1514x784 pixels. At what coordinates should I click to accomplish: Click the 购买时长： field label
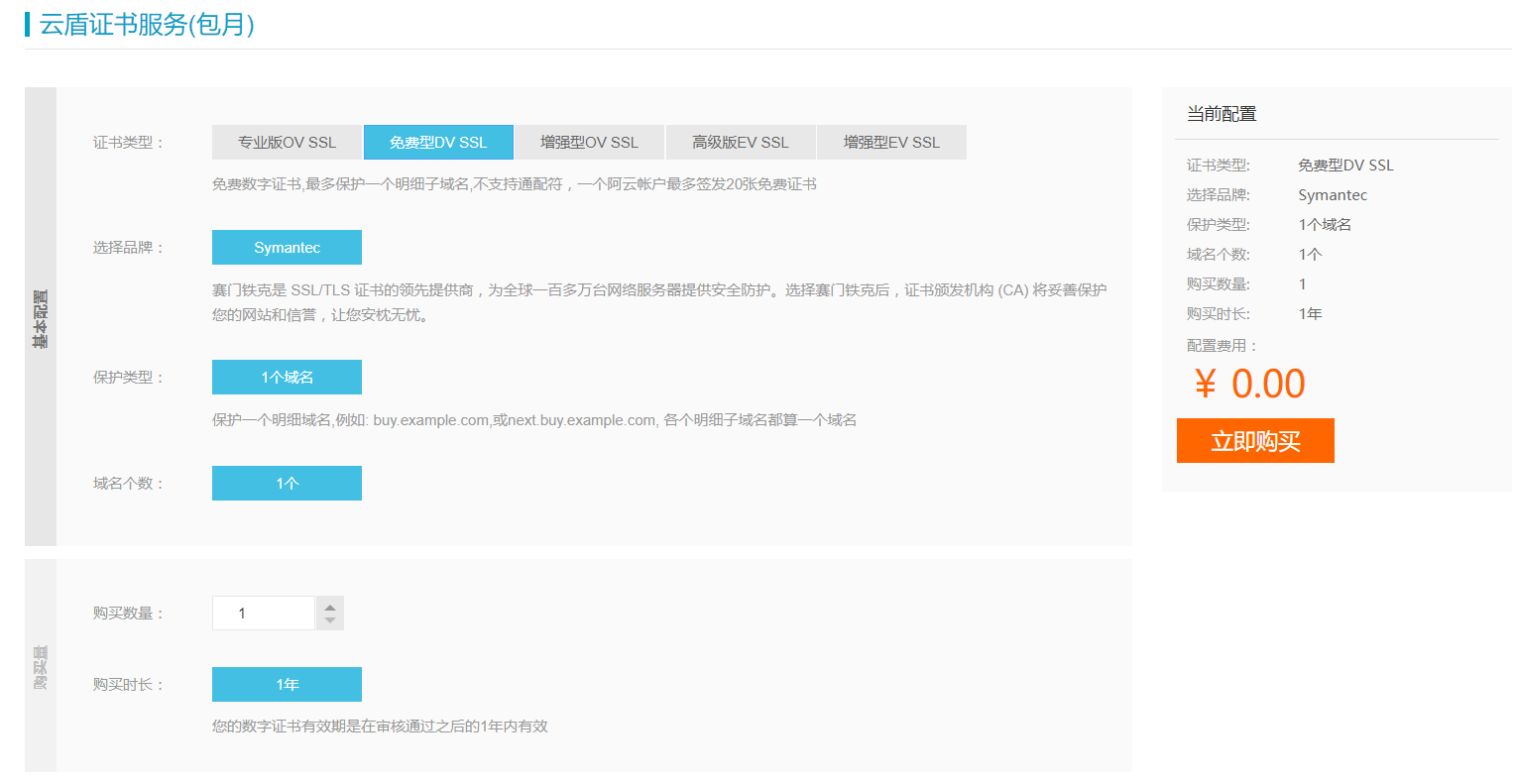coord(129,685)
